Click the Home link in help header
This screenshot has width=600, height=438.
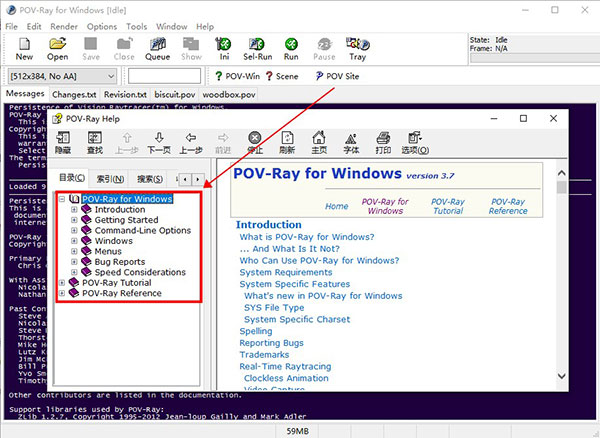coord(337,206)
